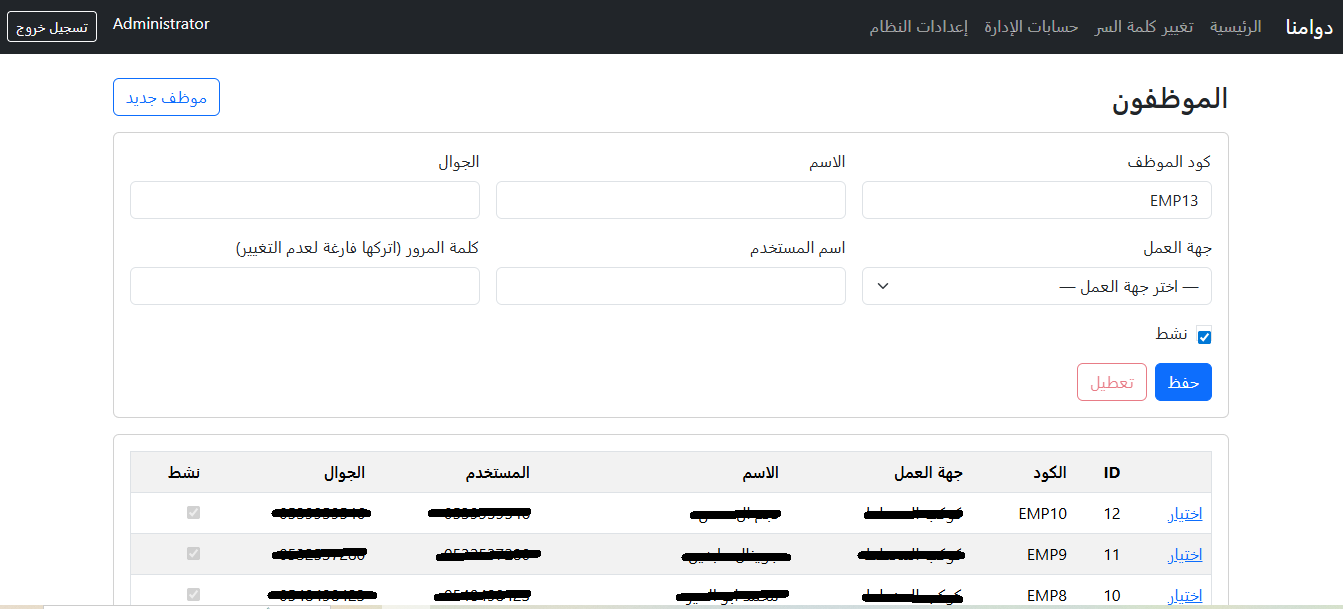Click the حفظ save button
This screenshot has height=609, width=1343.
pos(1183,382)
